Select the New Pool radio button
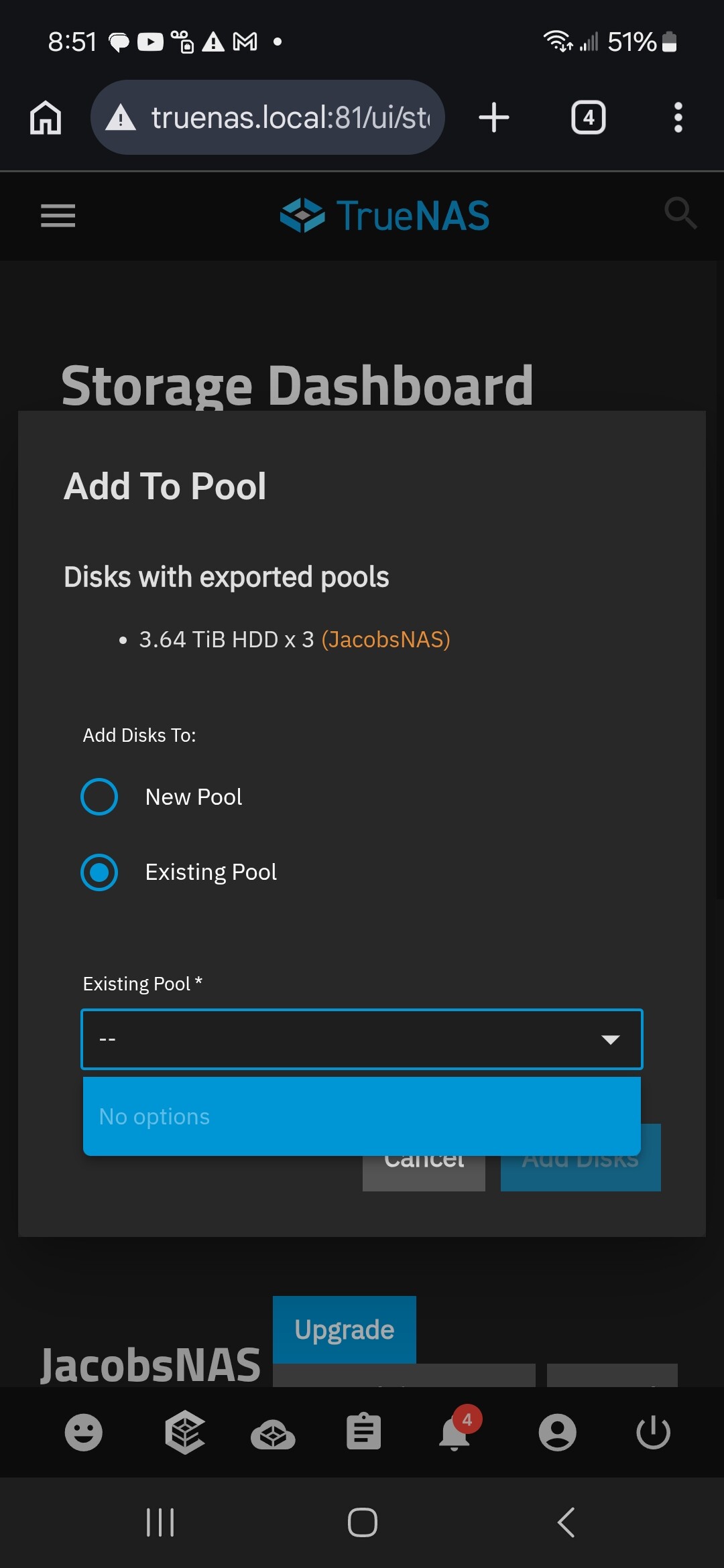Viewport: 724px width, 1568px height. click(x=99, y=797)
